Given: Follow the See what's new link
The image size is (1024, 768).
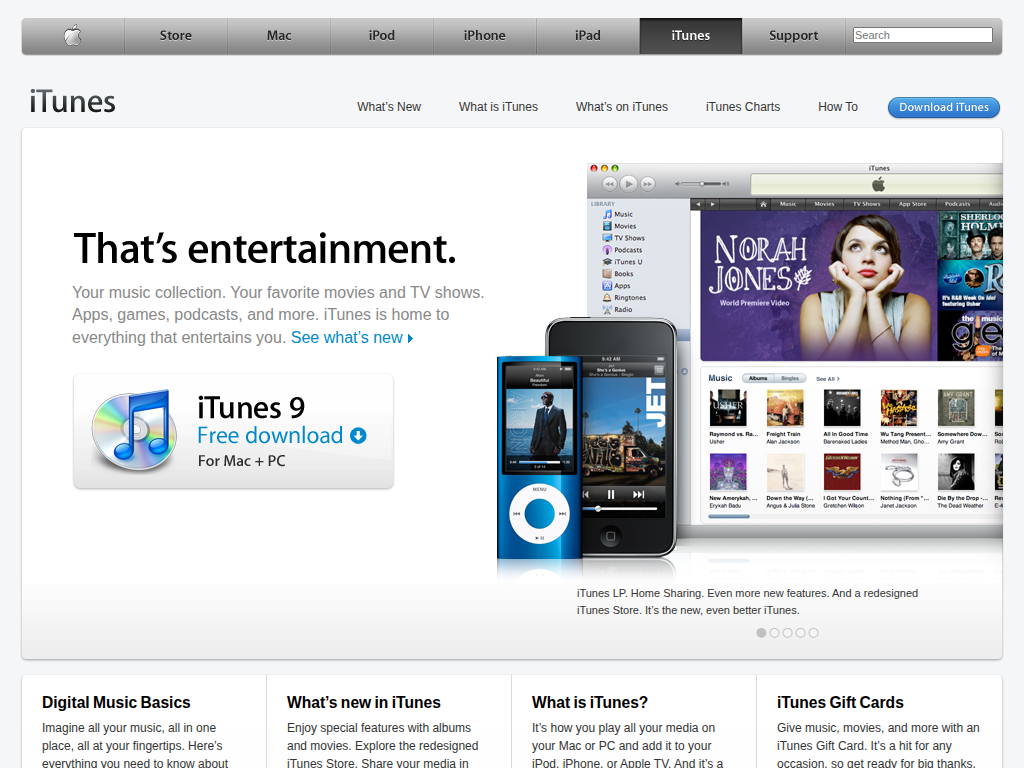Looking at the screenshot, I should coord(352,338).
